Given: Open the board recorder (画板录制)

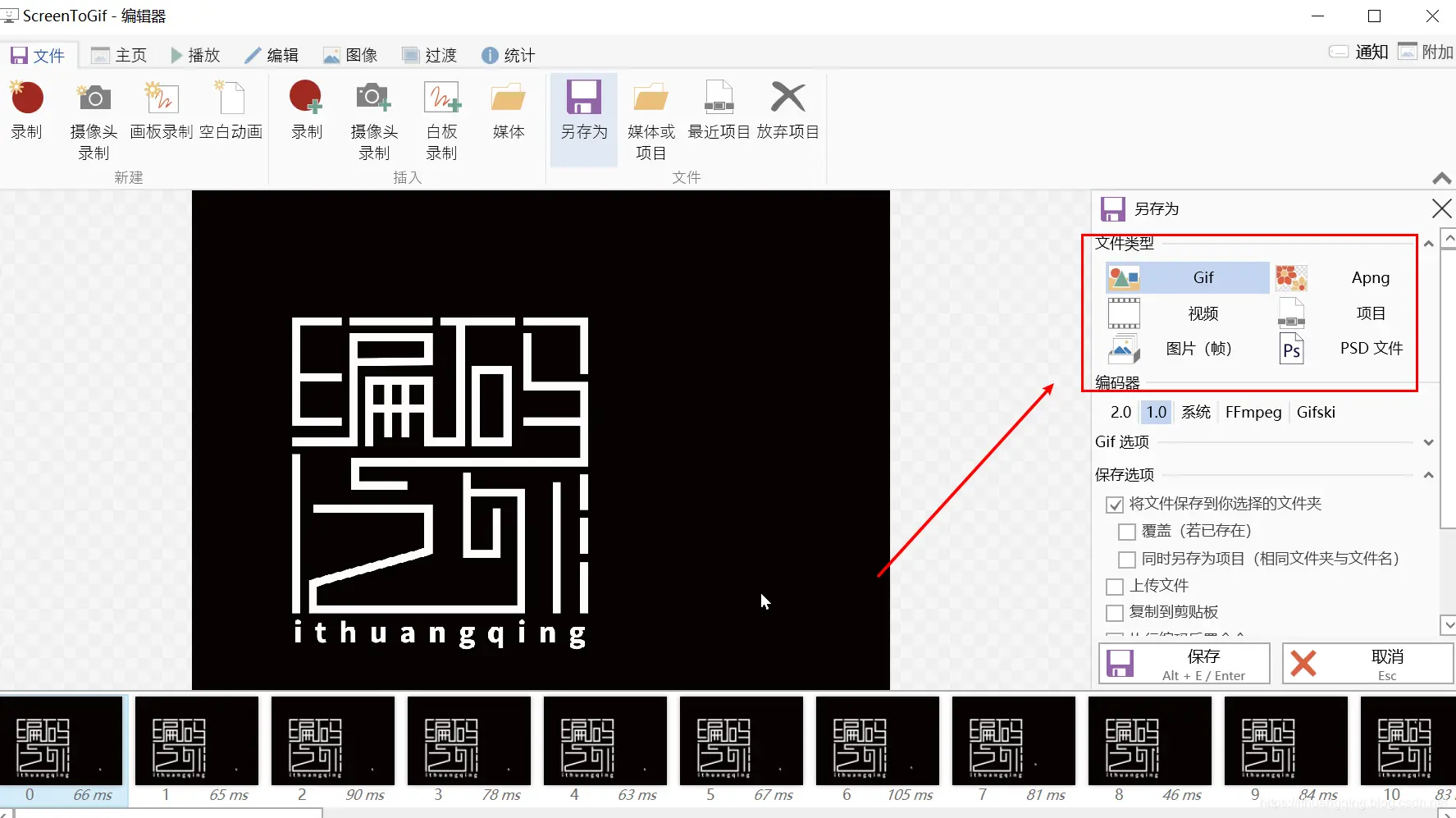Looking at the screenshot, I should click(x=161, y=107).
